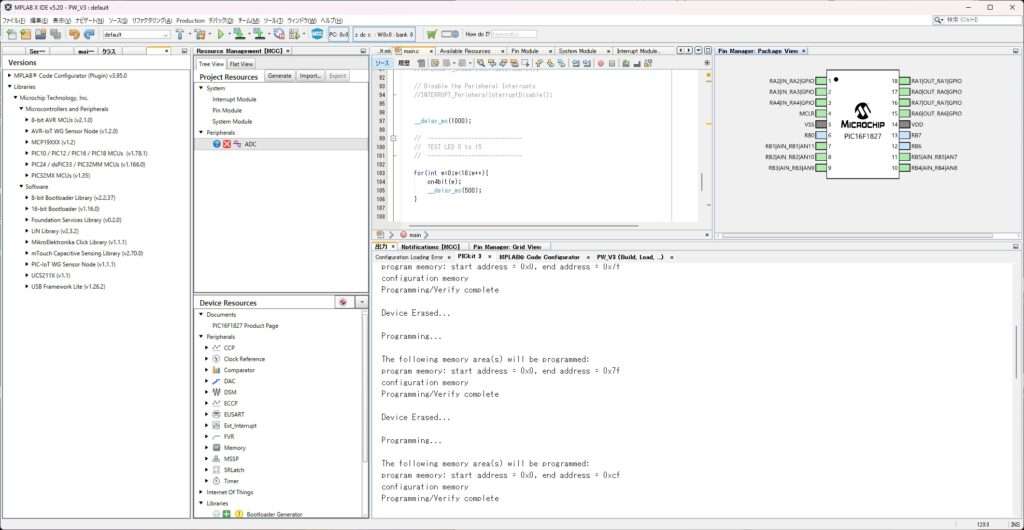Click green pin 18 RA1 box
This screenshot has width=1024, height=530.
[x=904, y=81]
